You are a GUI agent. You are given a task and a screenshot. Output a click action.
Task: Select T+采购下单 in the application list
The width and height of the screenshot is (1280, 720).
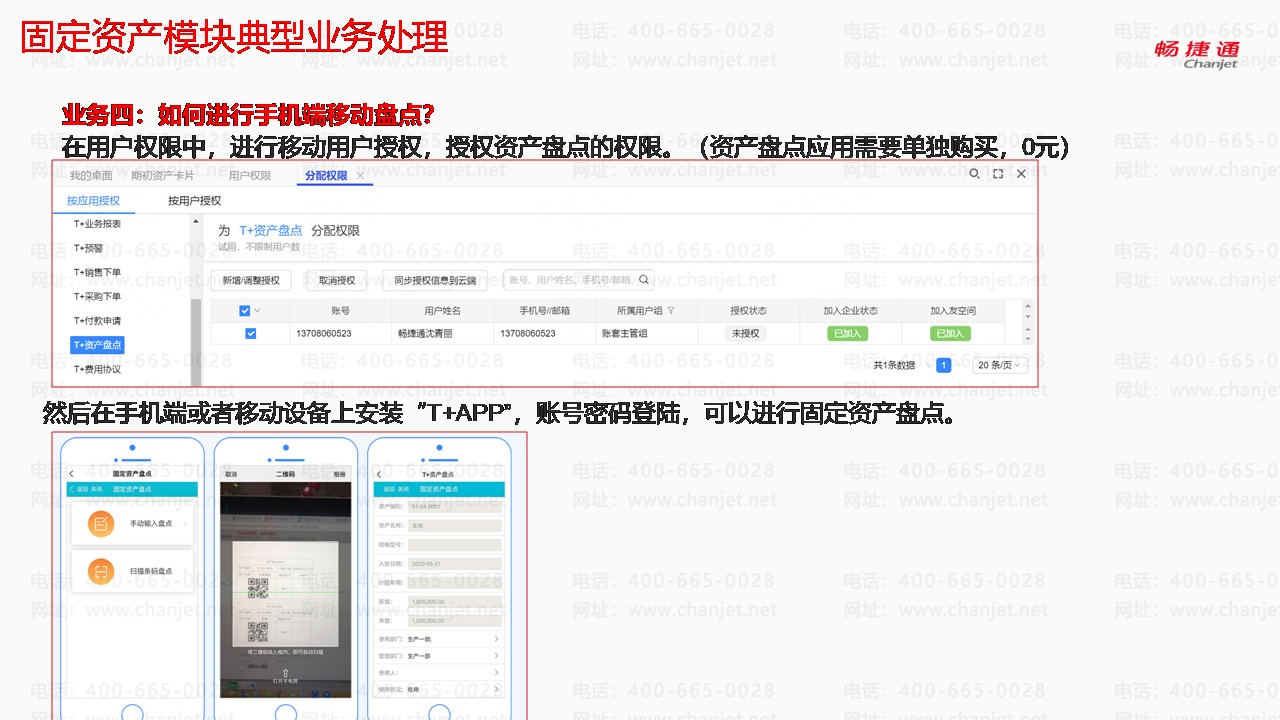click(x=98, y=297)
